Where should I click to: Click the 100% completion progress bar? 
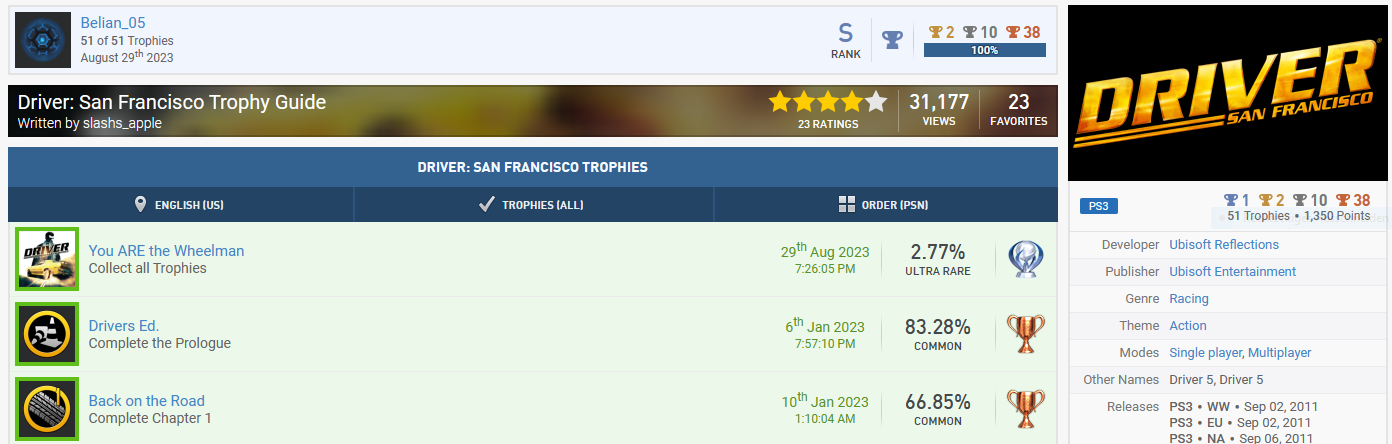[984, 50]
